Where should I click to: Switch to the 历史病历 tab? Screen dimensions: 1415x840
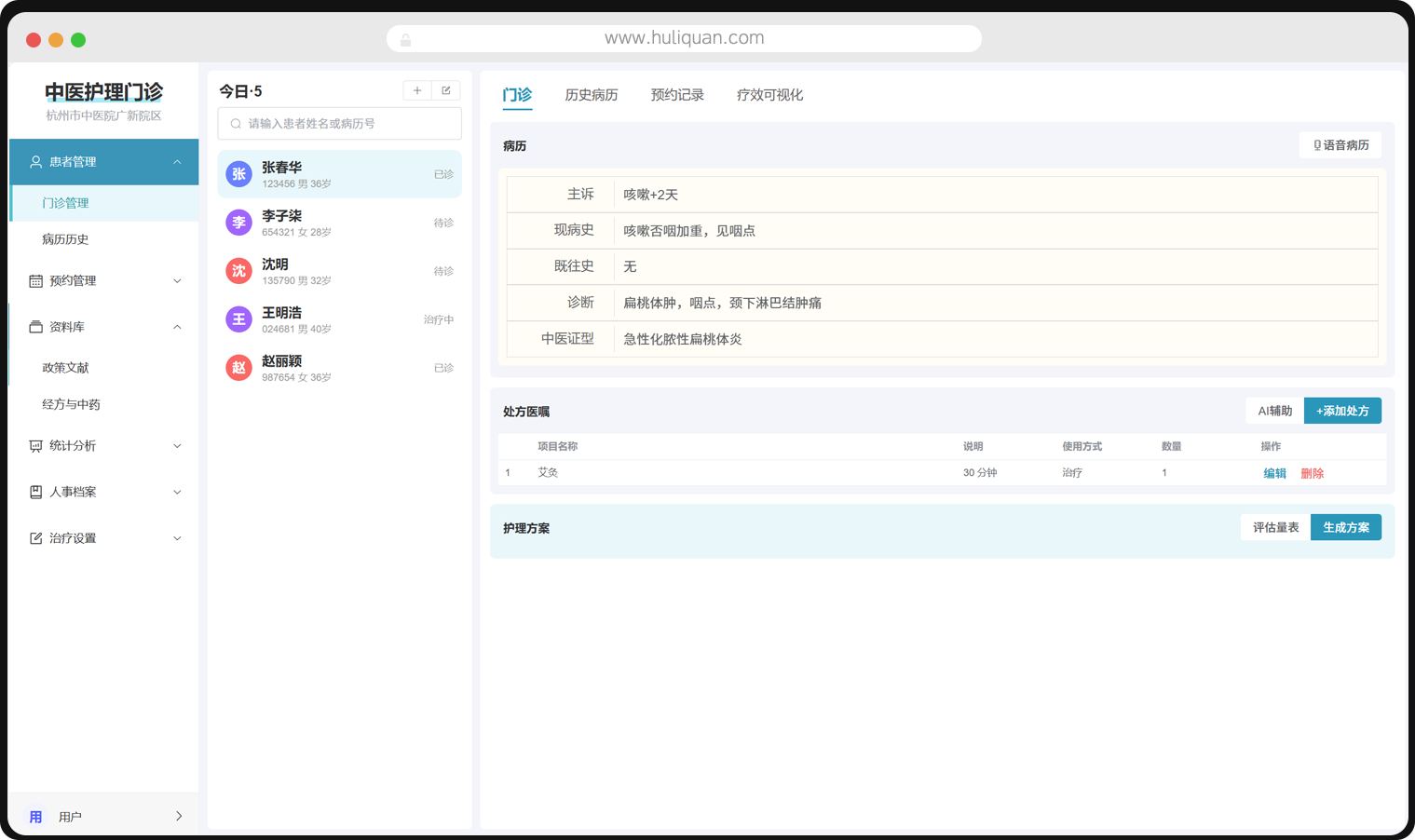(x=591, y=95)
